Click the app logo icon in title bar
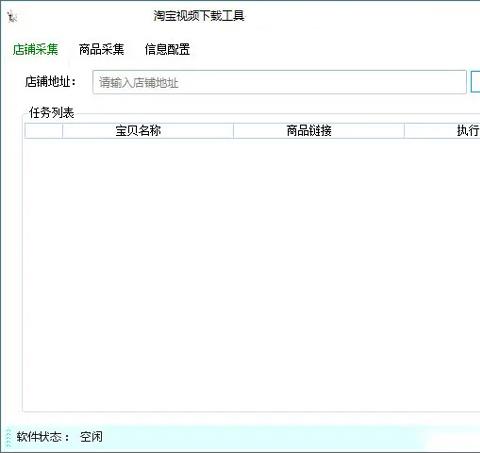The width and height of the screenshot is (480, 453). coord(12,16)
